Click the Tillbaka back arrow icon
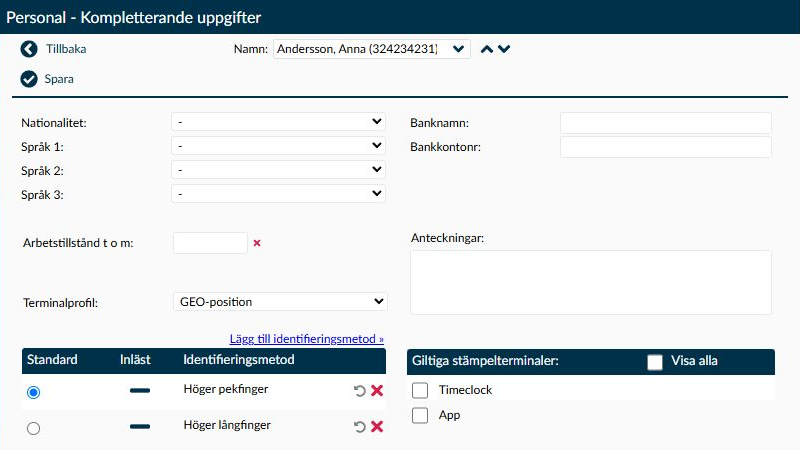 point(29,49)
